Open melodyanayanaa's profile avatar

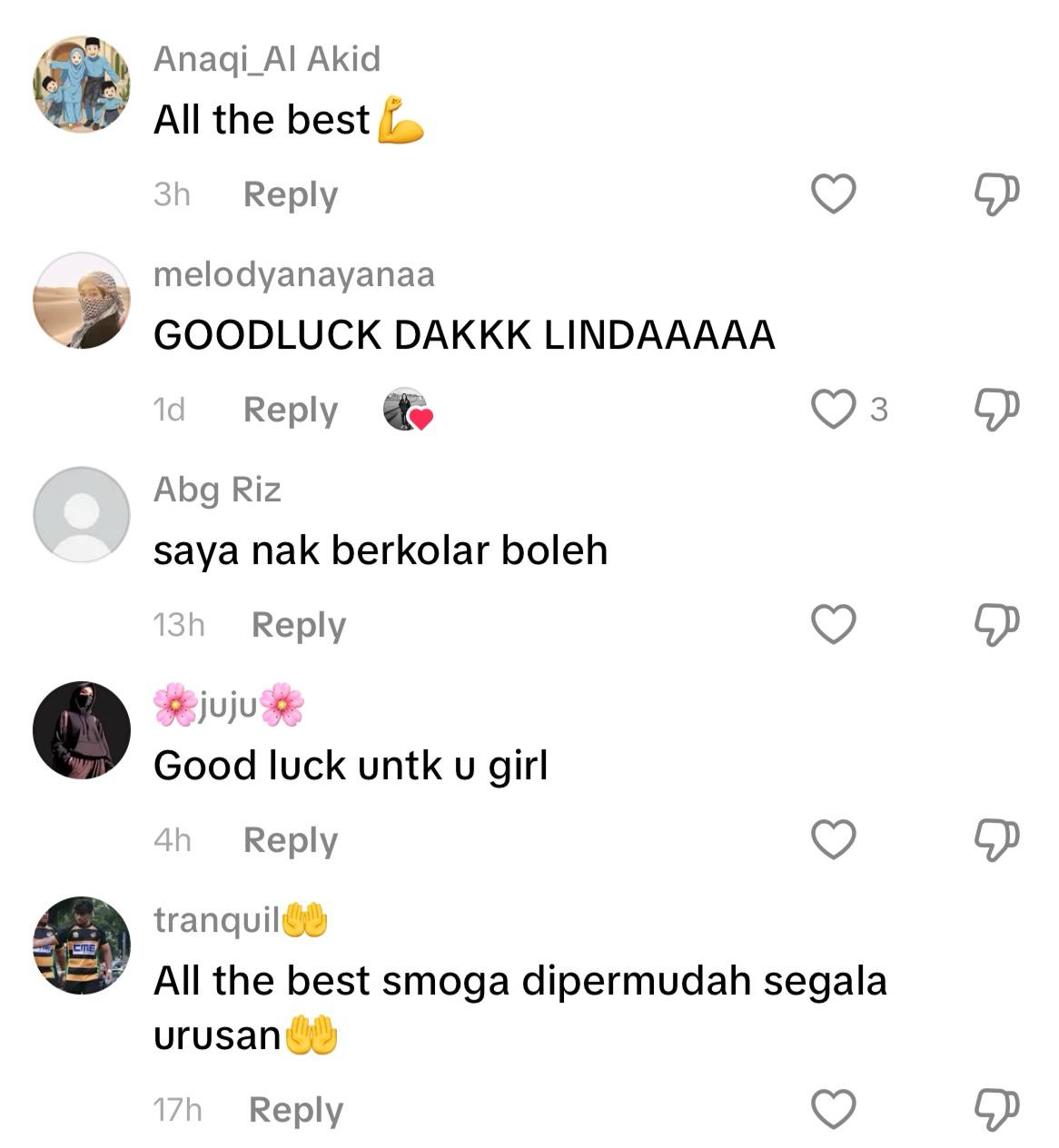[x=82, y=301]
